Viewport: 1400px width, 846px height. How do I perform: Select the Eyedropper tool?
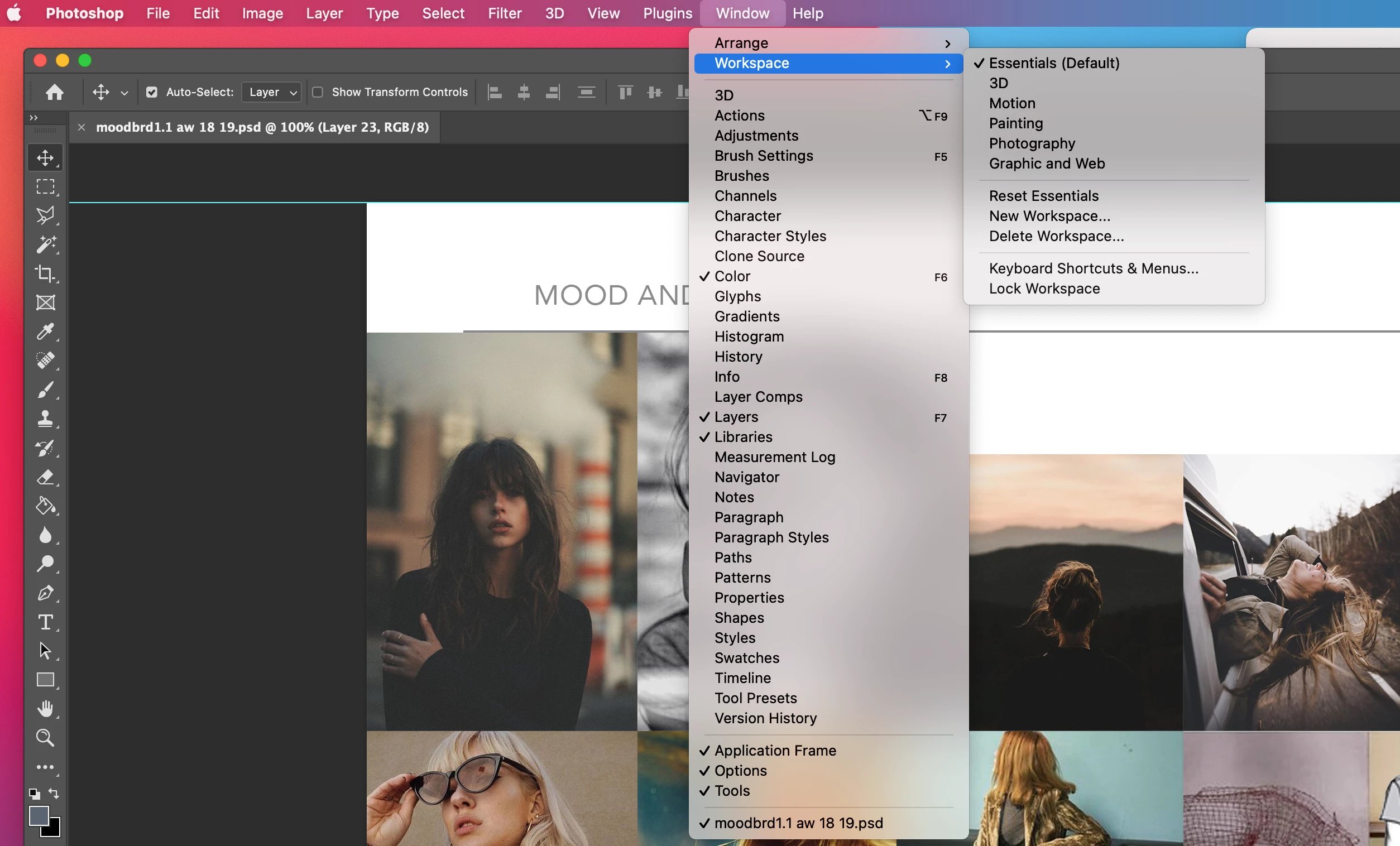(45, 332)
